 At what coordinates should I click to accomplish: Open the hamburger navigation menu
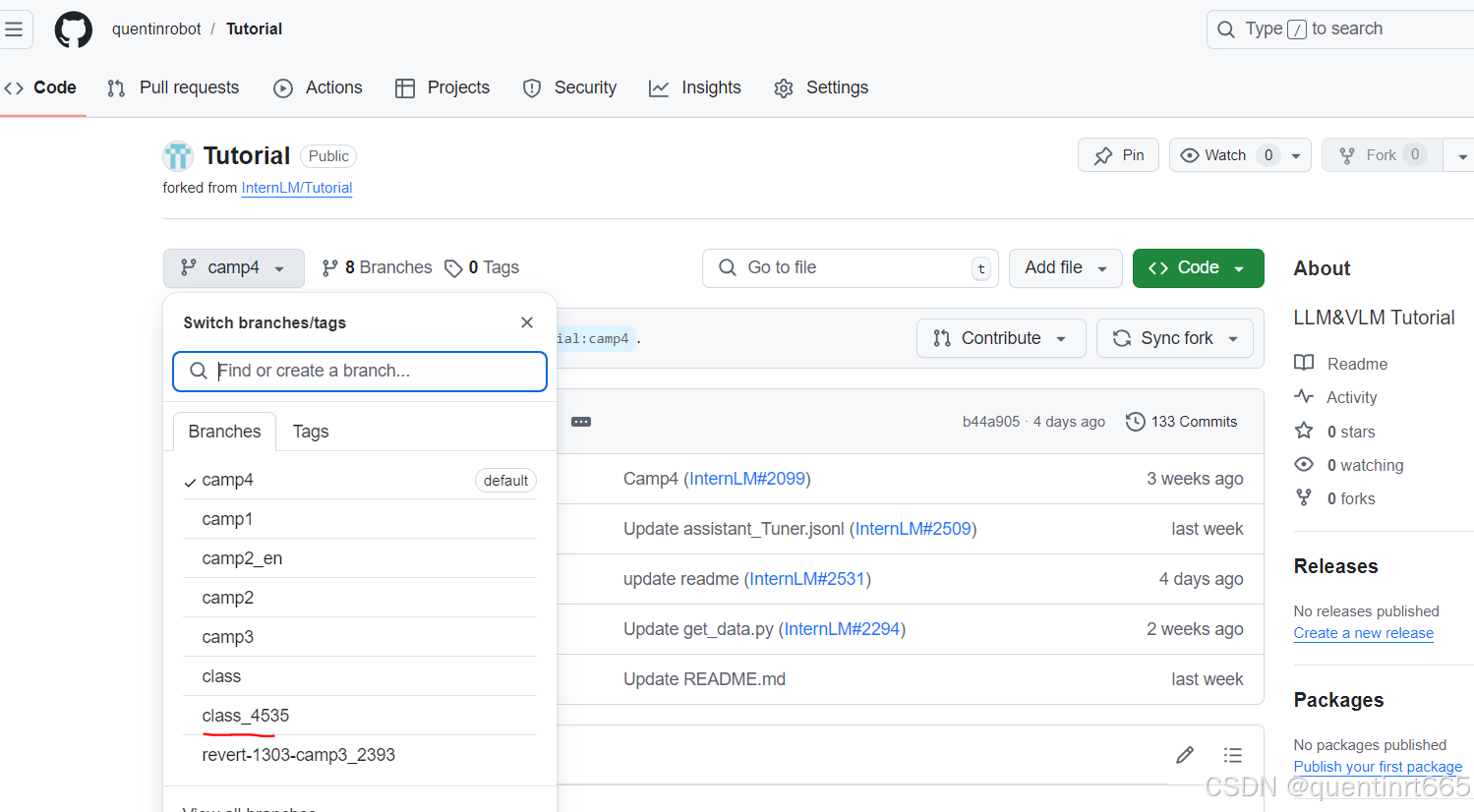click(14, 29)
